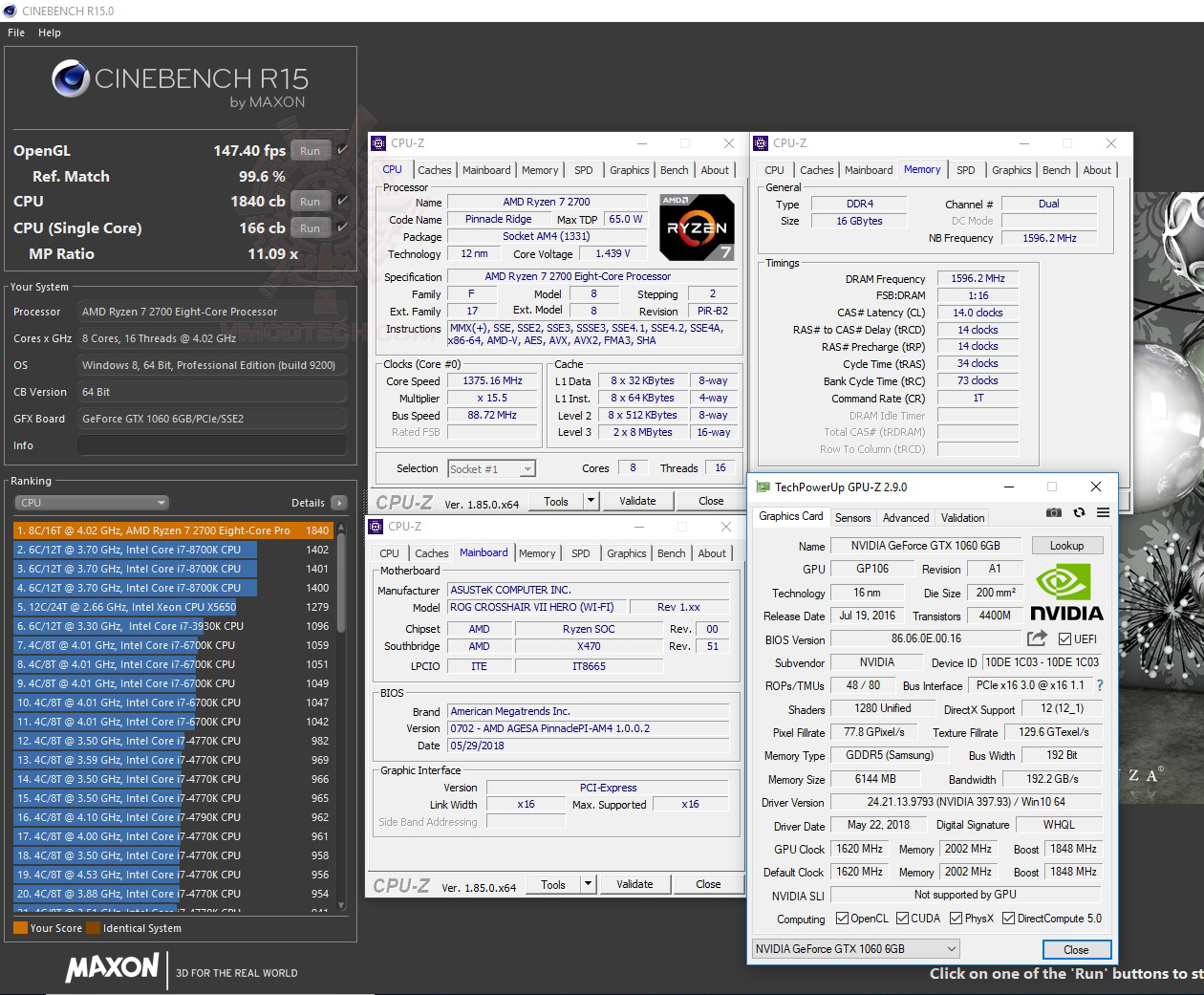The image size is (1204, 995).
Task: Click the AMD Ryzen 7 logo in CPU-Z
Action: pos(697,227)
